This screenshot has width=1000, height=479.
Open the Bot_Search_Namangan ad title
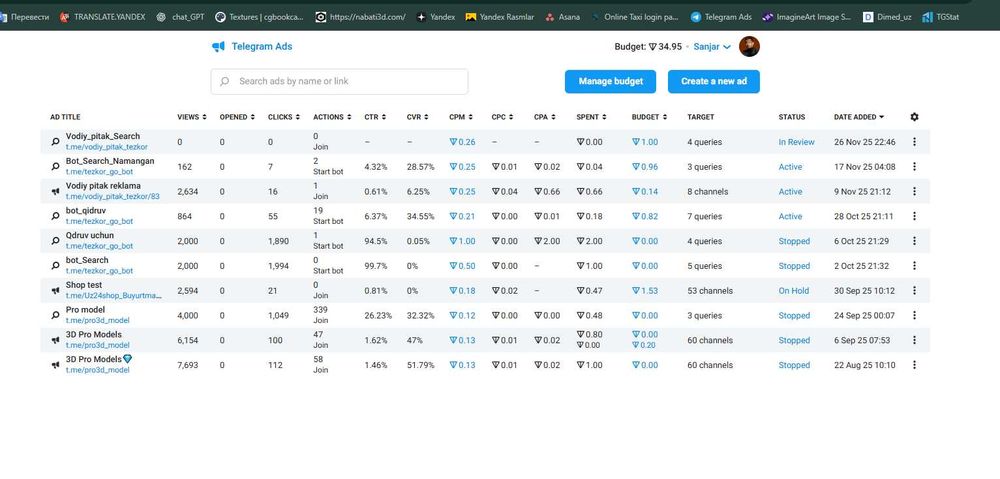click(x=110, y=161)
